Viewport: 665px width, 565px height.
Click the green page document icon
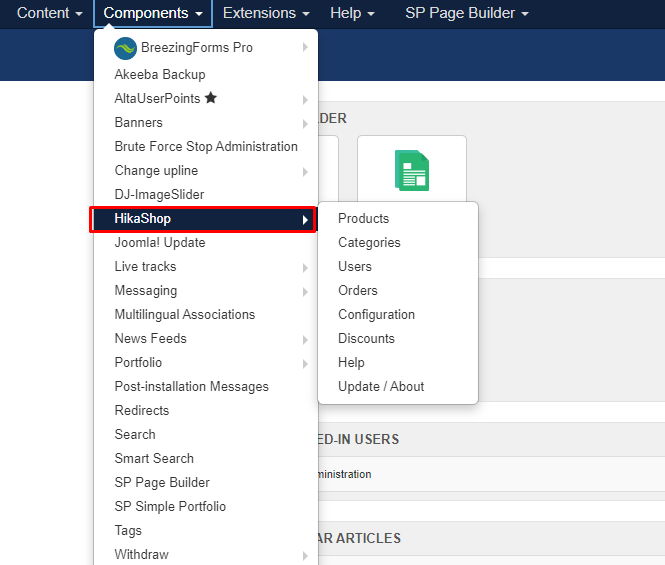click(412, 171)
